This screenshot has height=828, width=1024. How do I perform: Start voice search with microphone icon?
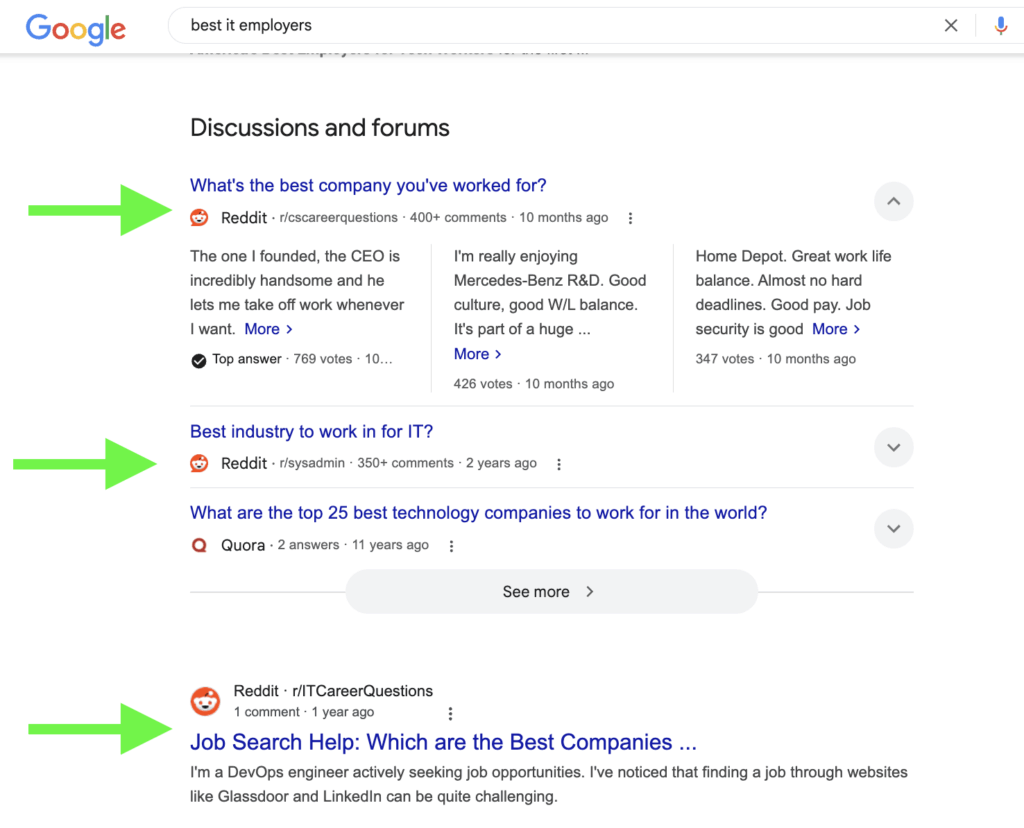[x=1001, y=26]
